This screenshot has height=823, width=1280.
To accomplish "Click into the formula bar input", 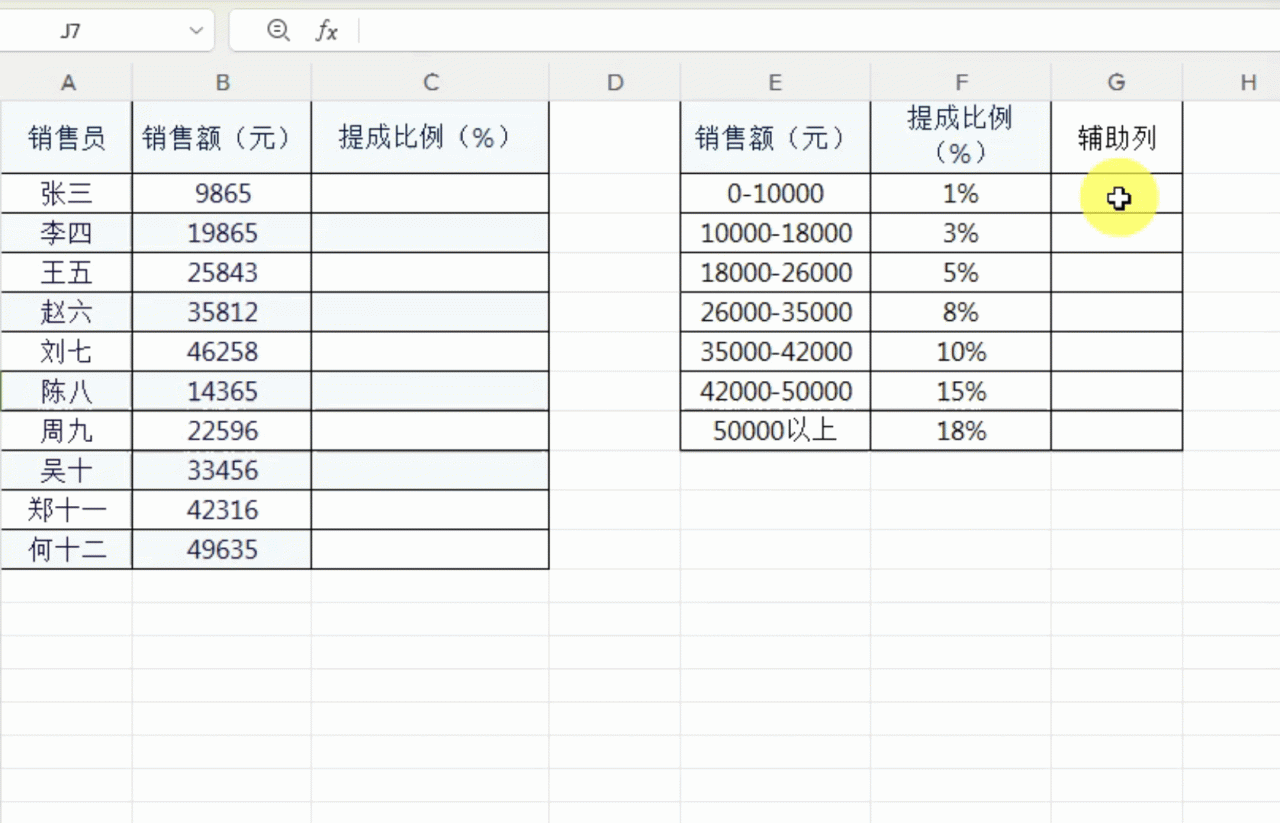I will [818, 31].
